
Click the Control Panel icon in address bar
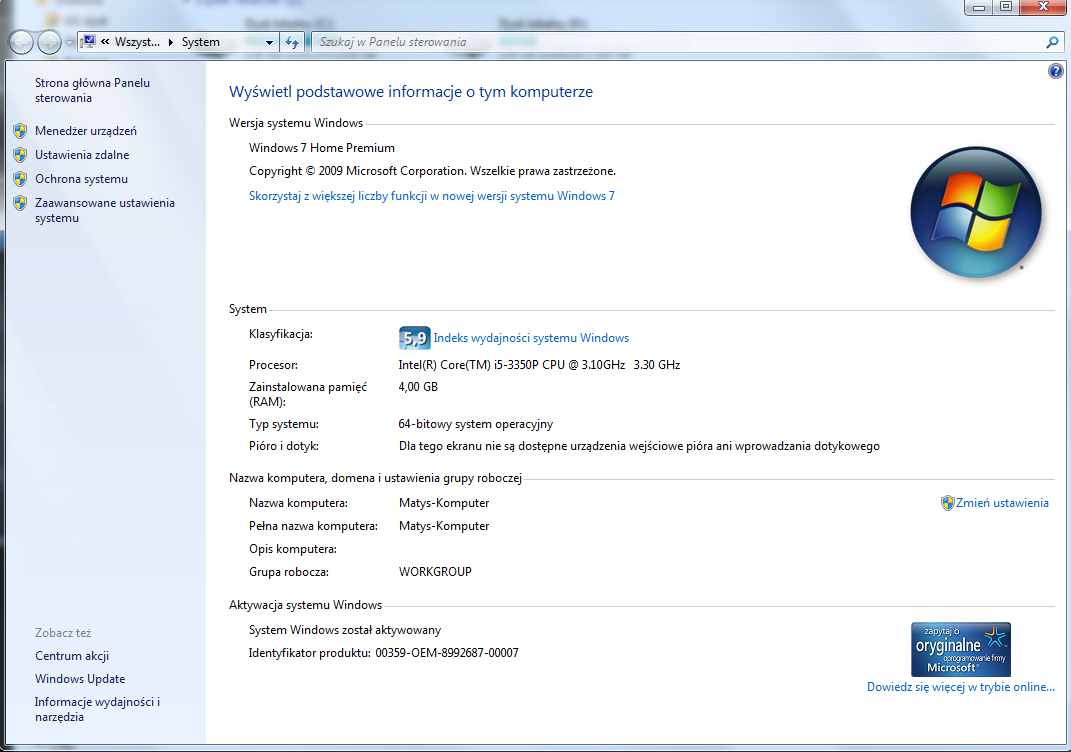(88, 42)
